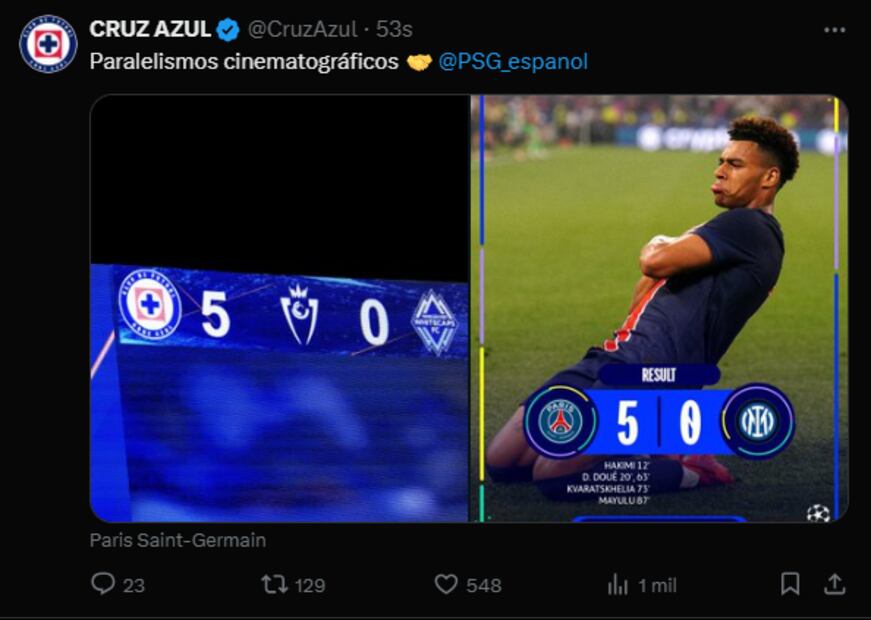Viewport: 871px width, 620px height.
Task: Click the Paralelismos cinematográficos tweet text
Action: point(244,61)
